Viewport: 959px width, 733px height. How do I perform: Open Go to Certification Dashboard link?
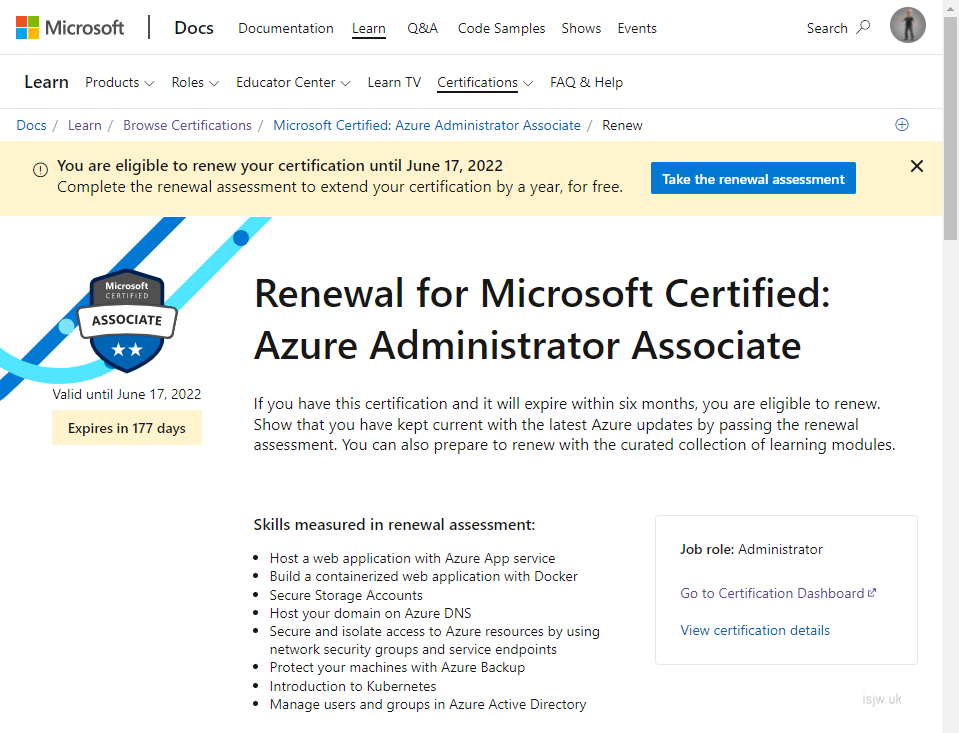778,593
